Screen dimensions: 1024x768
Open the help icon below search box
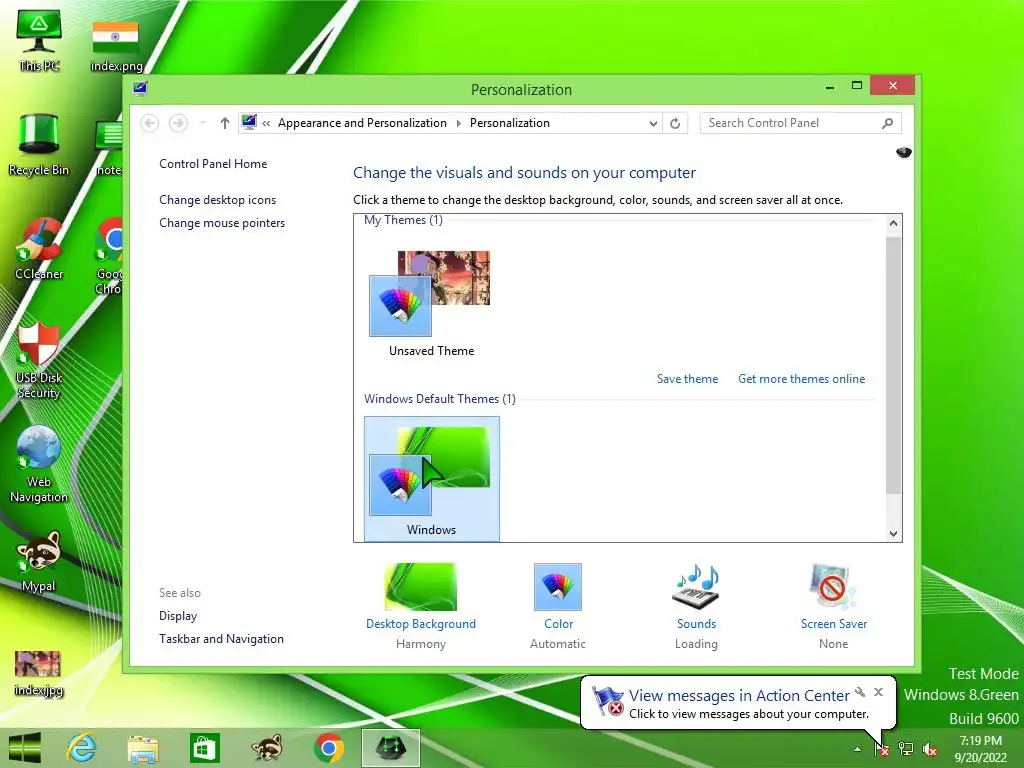[x=904, y=152]
